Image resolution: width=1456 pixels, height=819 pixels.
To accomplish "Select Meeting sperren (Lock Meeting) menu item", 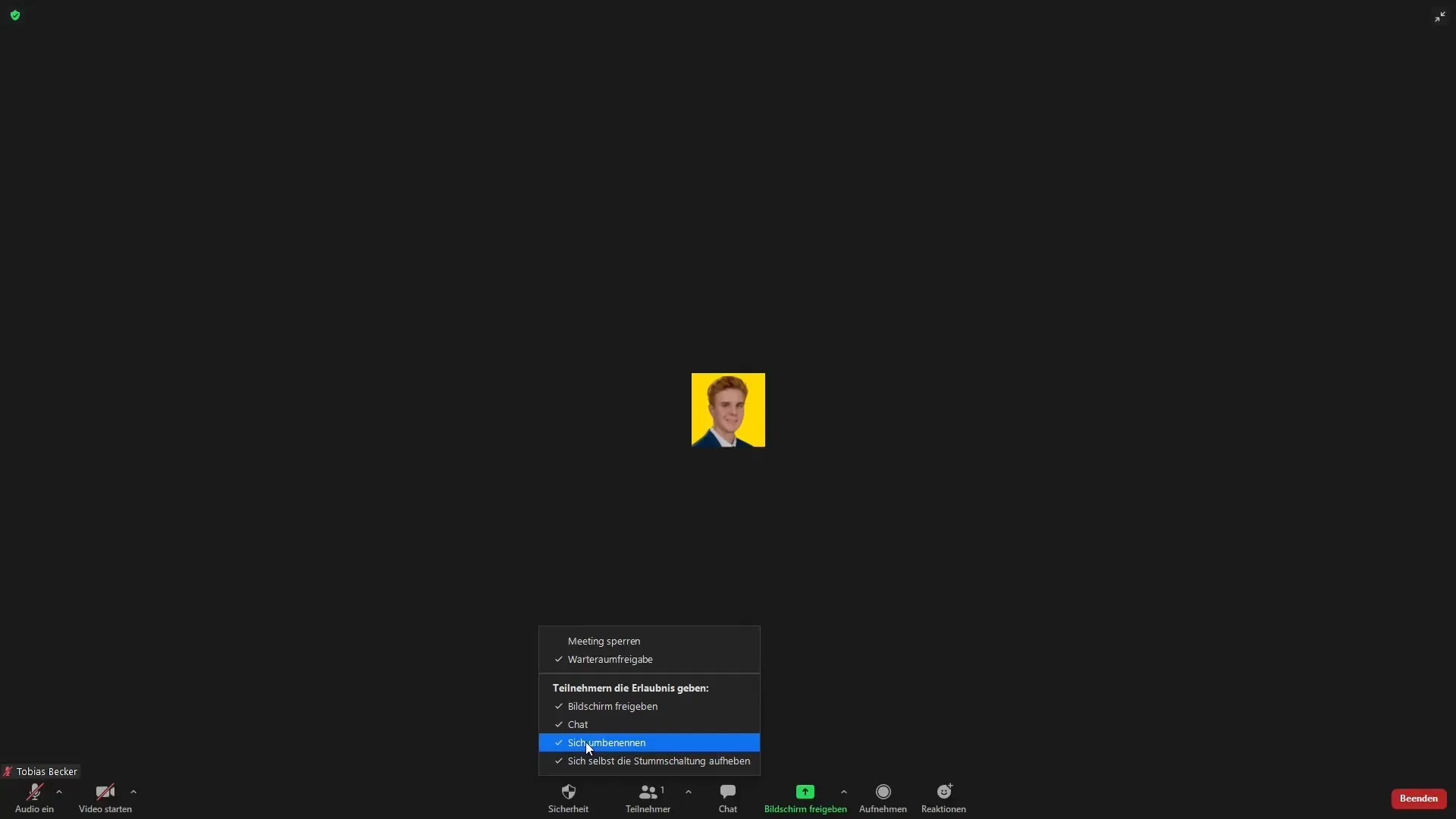I will [x=604, y=641].
